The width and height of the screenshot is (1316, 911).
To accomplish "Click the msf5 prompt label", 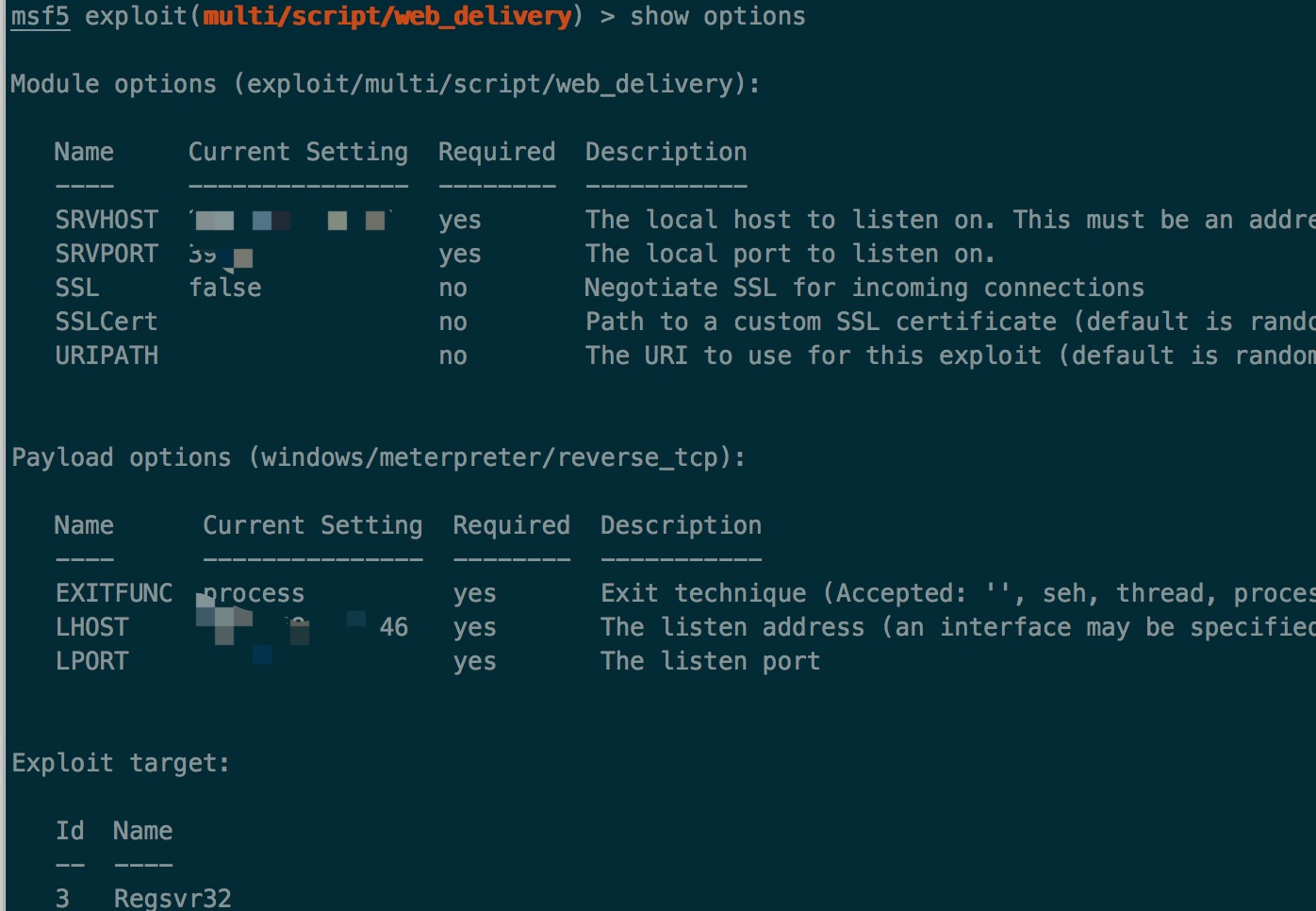I will 41,17.
